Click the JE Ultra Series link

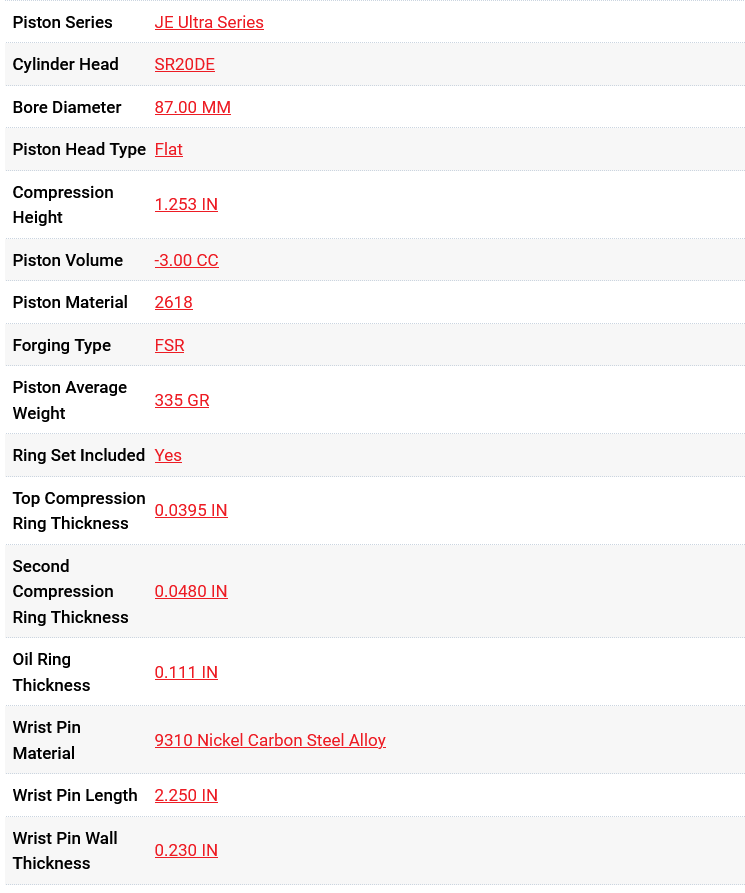(209, 22)
